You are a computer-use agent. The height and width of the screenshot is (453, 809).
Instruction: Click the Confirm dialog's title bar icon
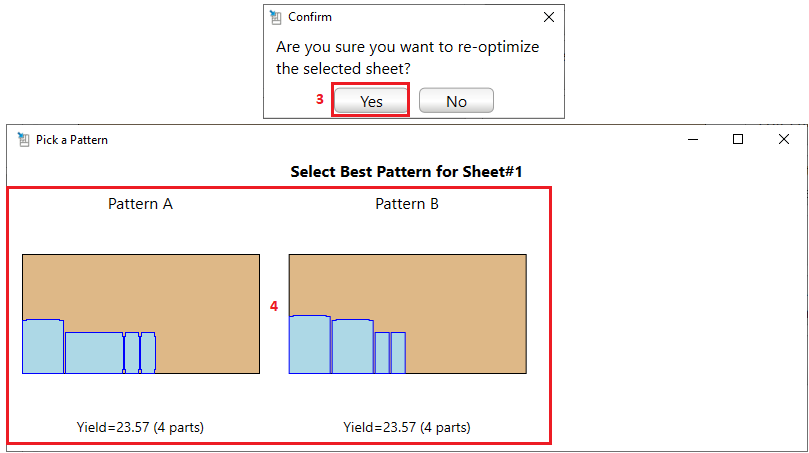coord(276,17)
